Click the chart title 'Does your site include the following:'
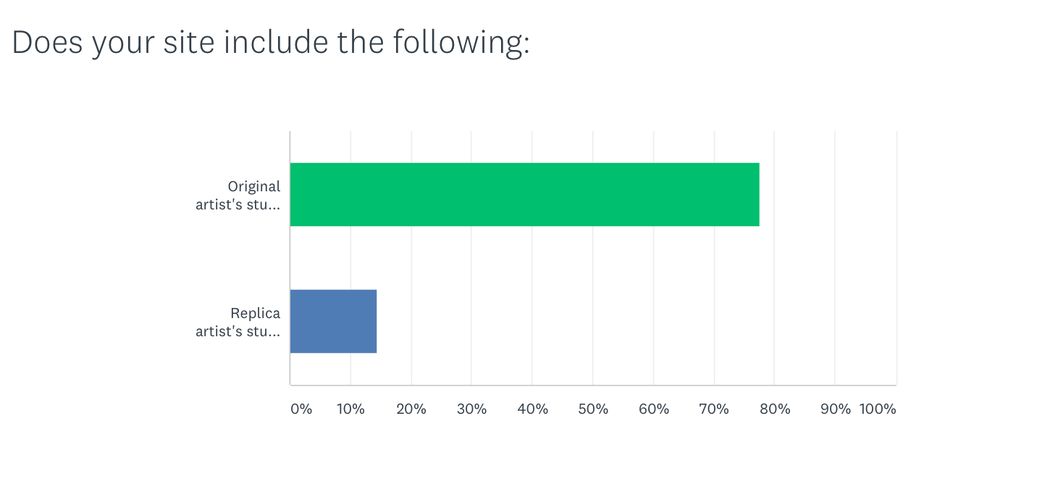Viewport: 1050px width, 479px height. [x=271, y=43]
